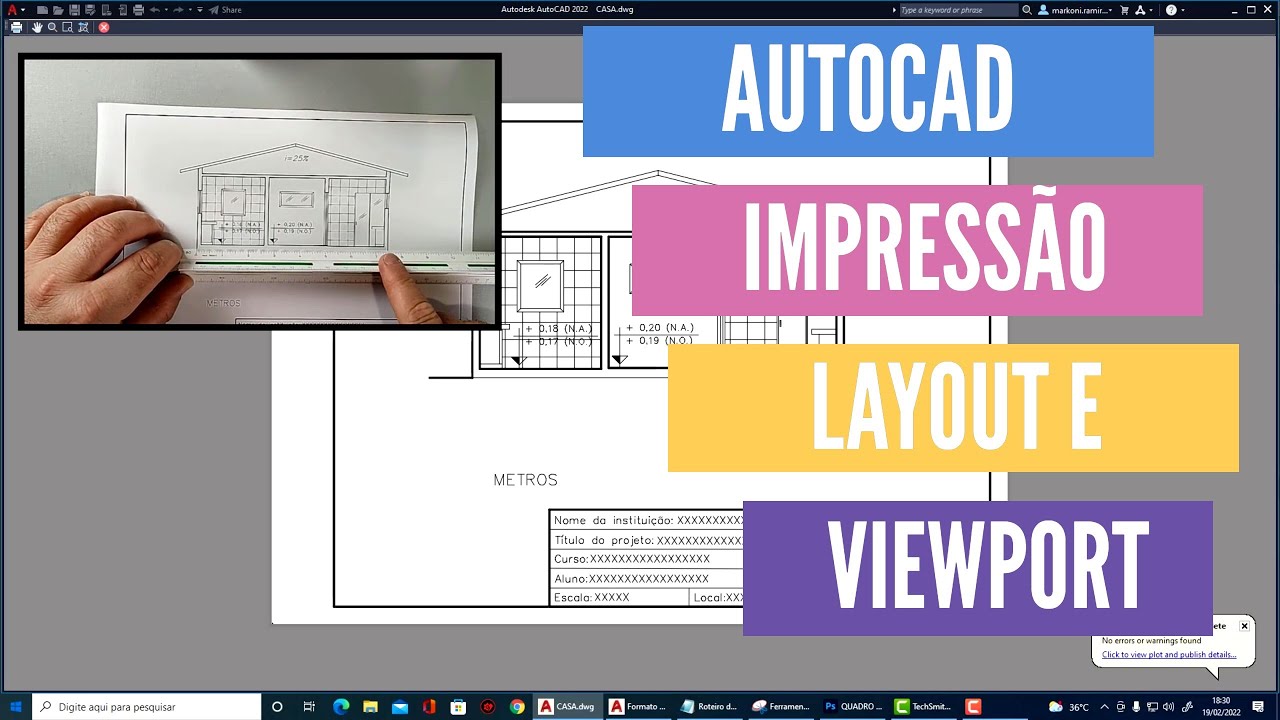The image size is (1280, 720).
Task: Click the Nome da instituição row
Action: 647,520
